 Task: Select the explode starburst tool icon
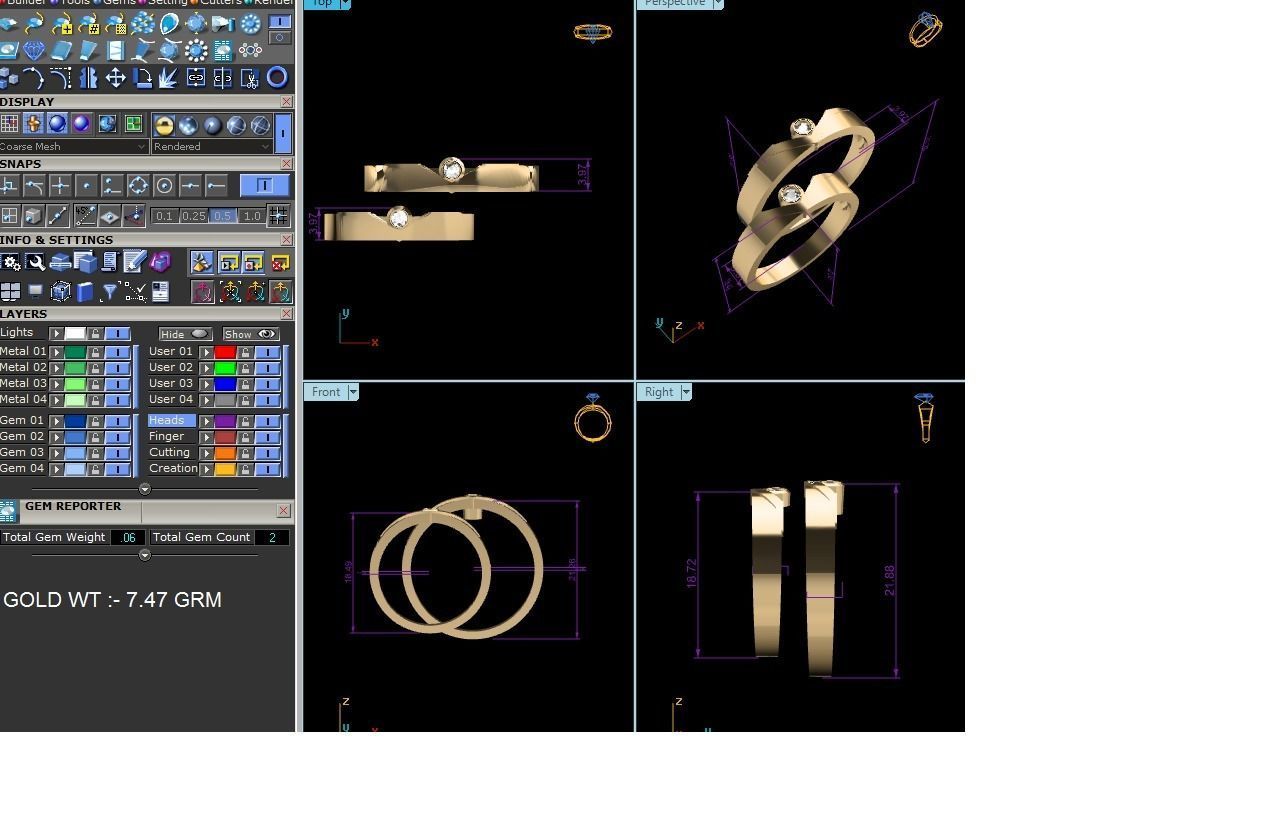coord(168,77)
